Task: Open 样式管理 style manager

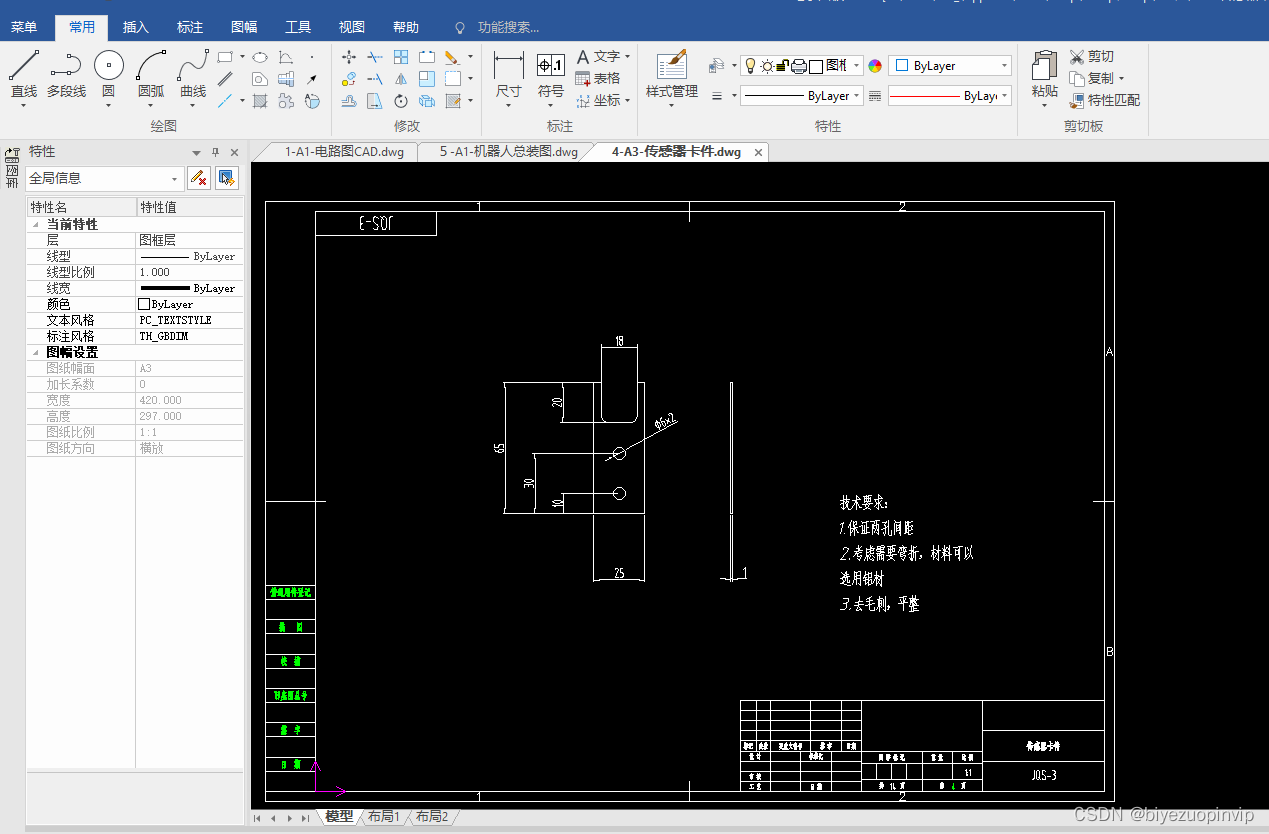Action: coord(672,76)
